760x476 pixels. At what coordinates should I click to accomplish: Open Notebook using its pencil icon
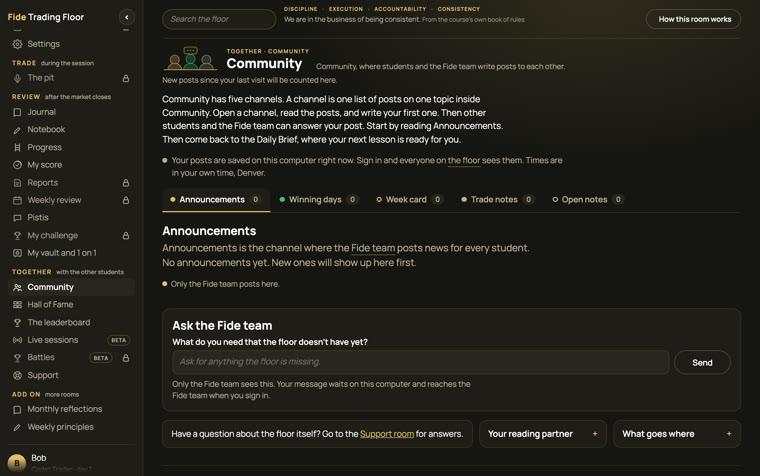[17, 130]
